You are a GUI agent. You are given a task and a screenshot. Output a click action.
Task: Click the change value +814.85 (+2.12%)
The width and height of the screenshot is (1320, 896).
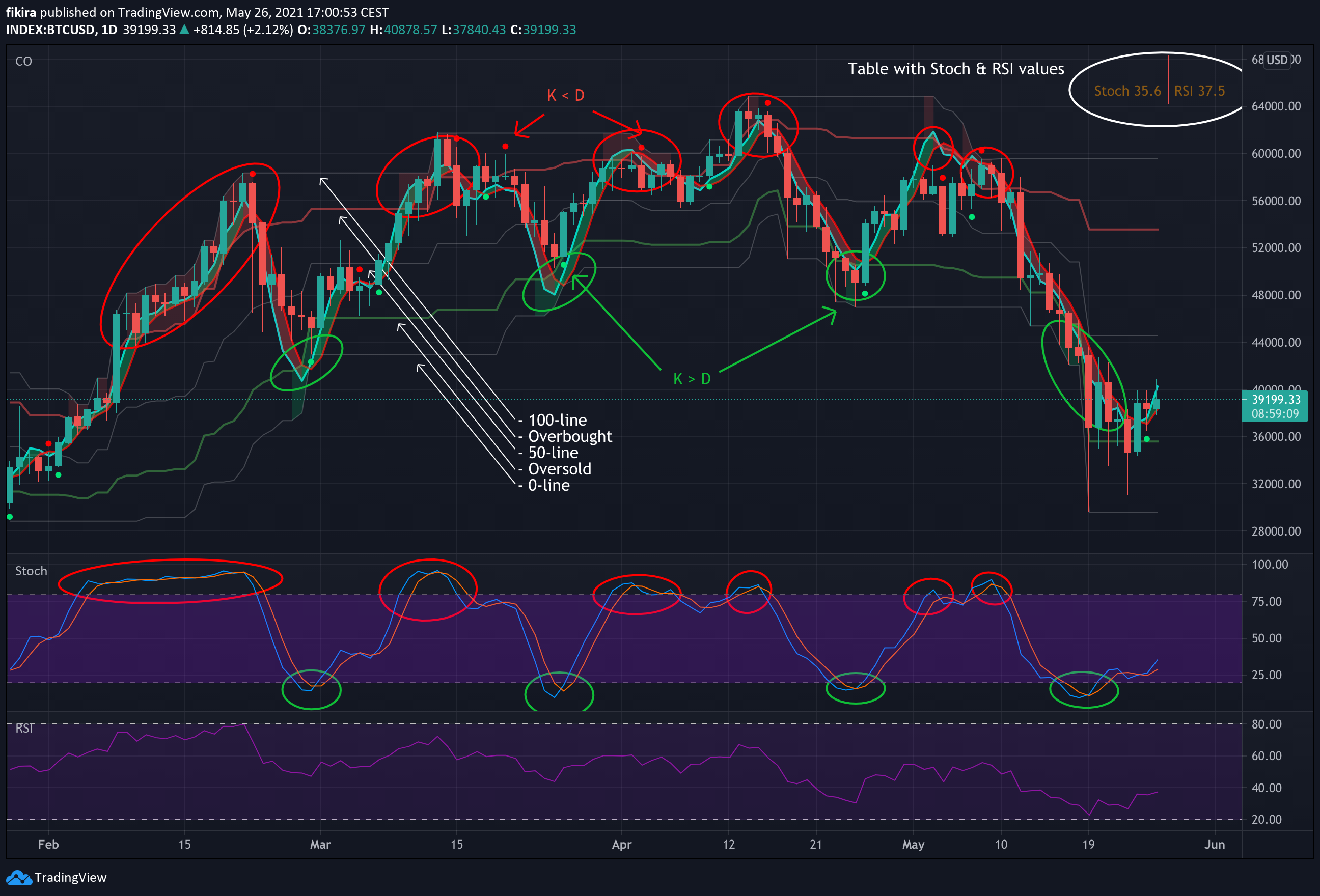pyautogui.click(x=243, y=30)
